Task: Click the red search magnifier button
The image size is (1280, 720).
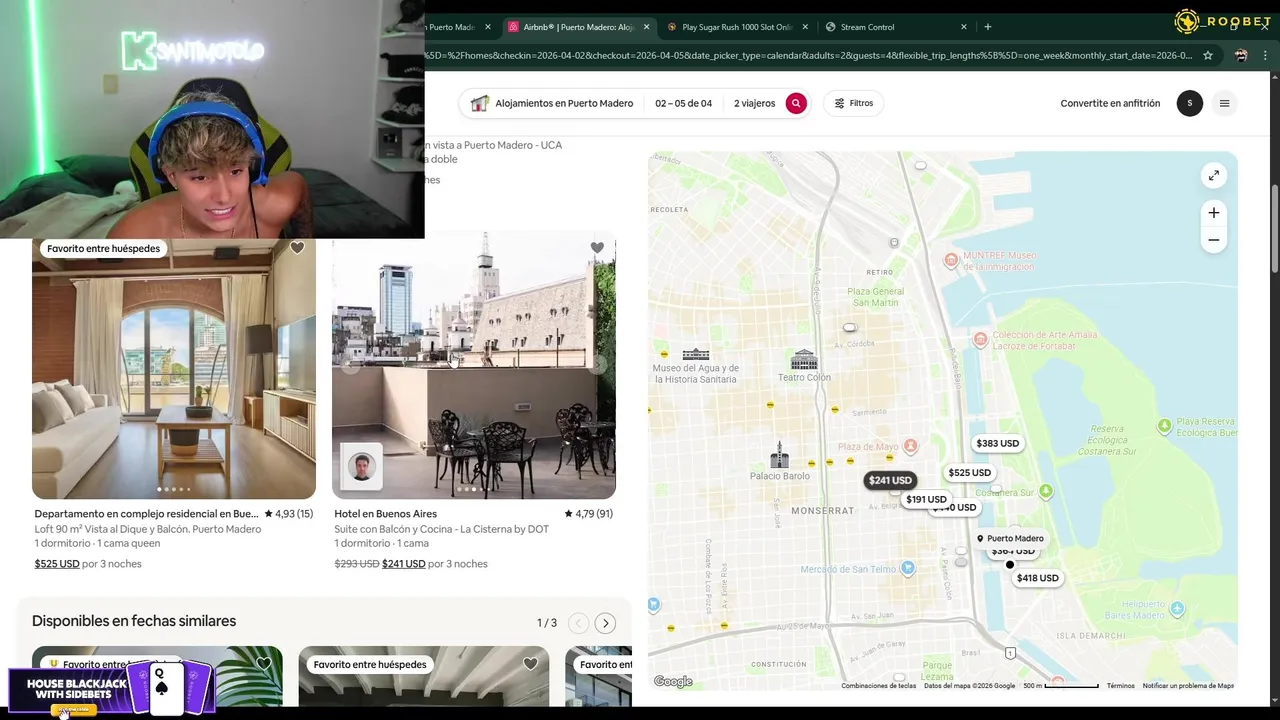Action: point(796,103)
